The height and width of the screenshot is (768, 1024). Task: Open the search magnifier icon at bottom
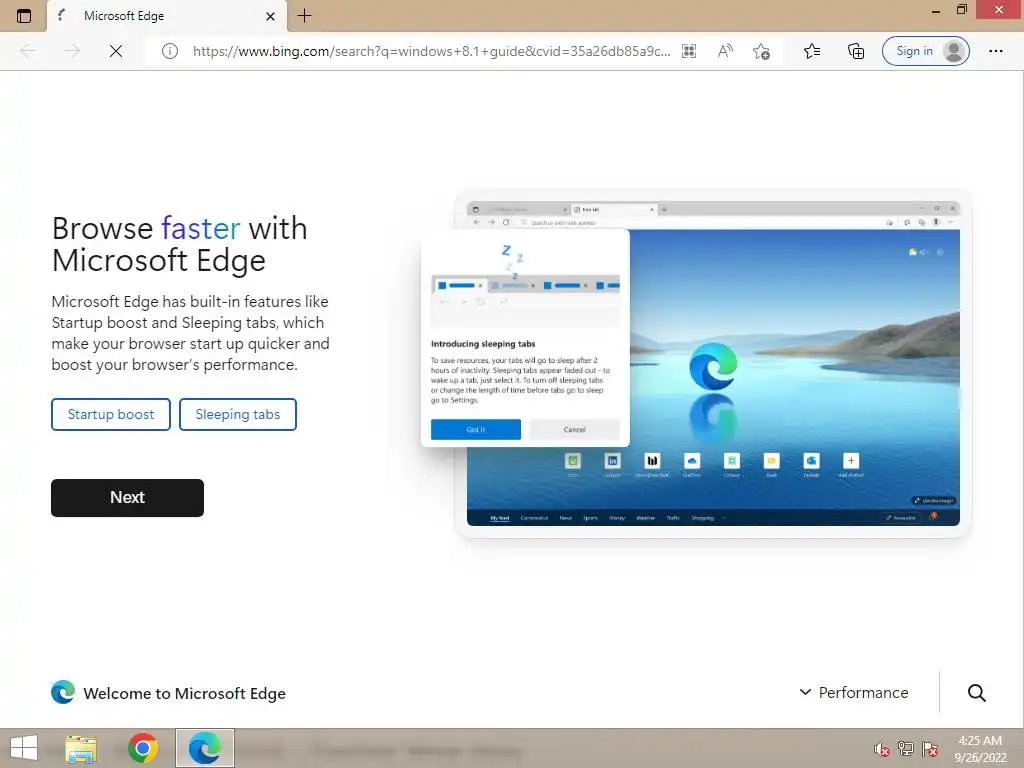tap(976, 693)
